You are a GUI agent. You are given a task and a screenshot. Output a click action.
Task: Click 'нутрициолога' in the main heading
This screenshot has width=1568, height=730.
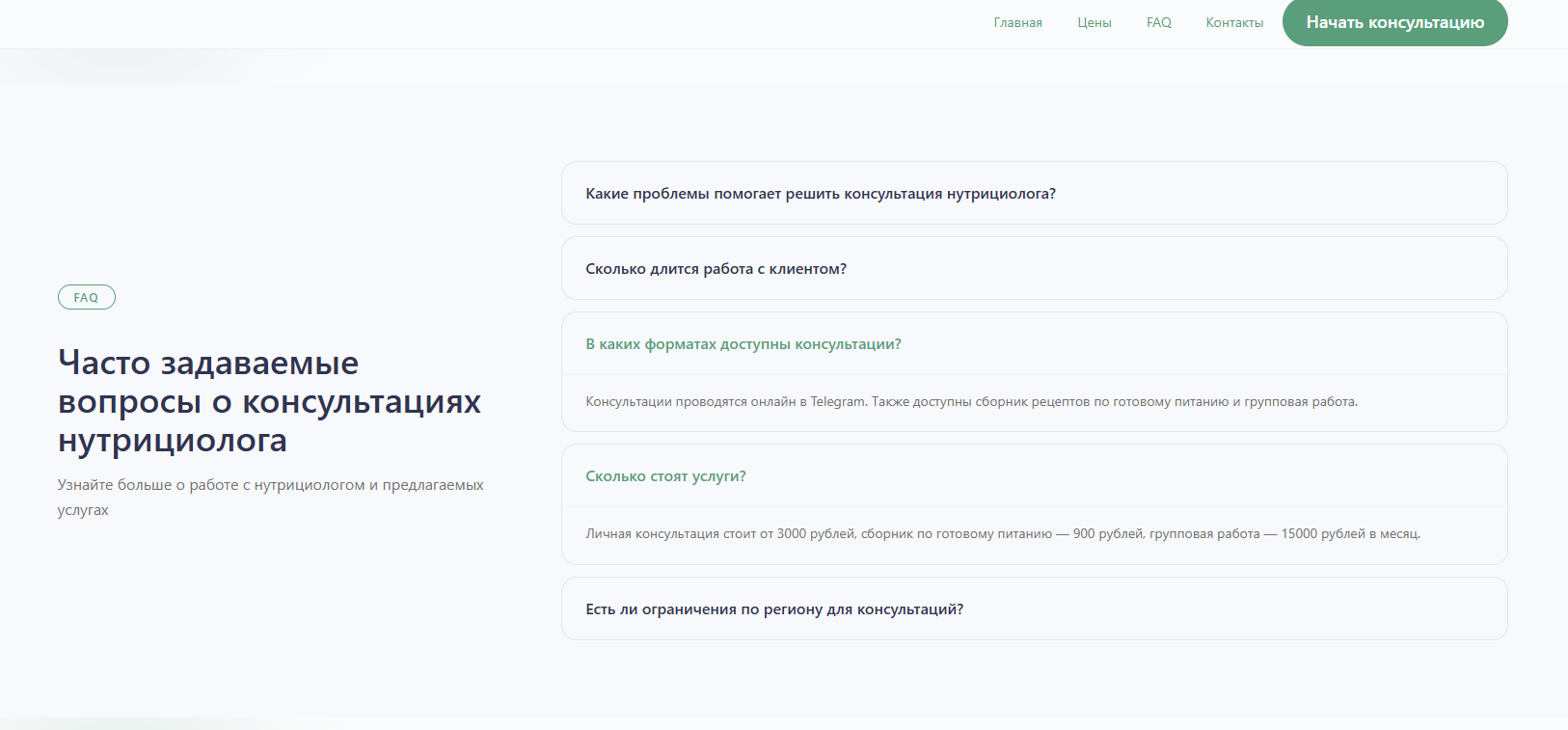coord(173,441)
